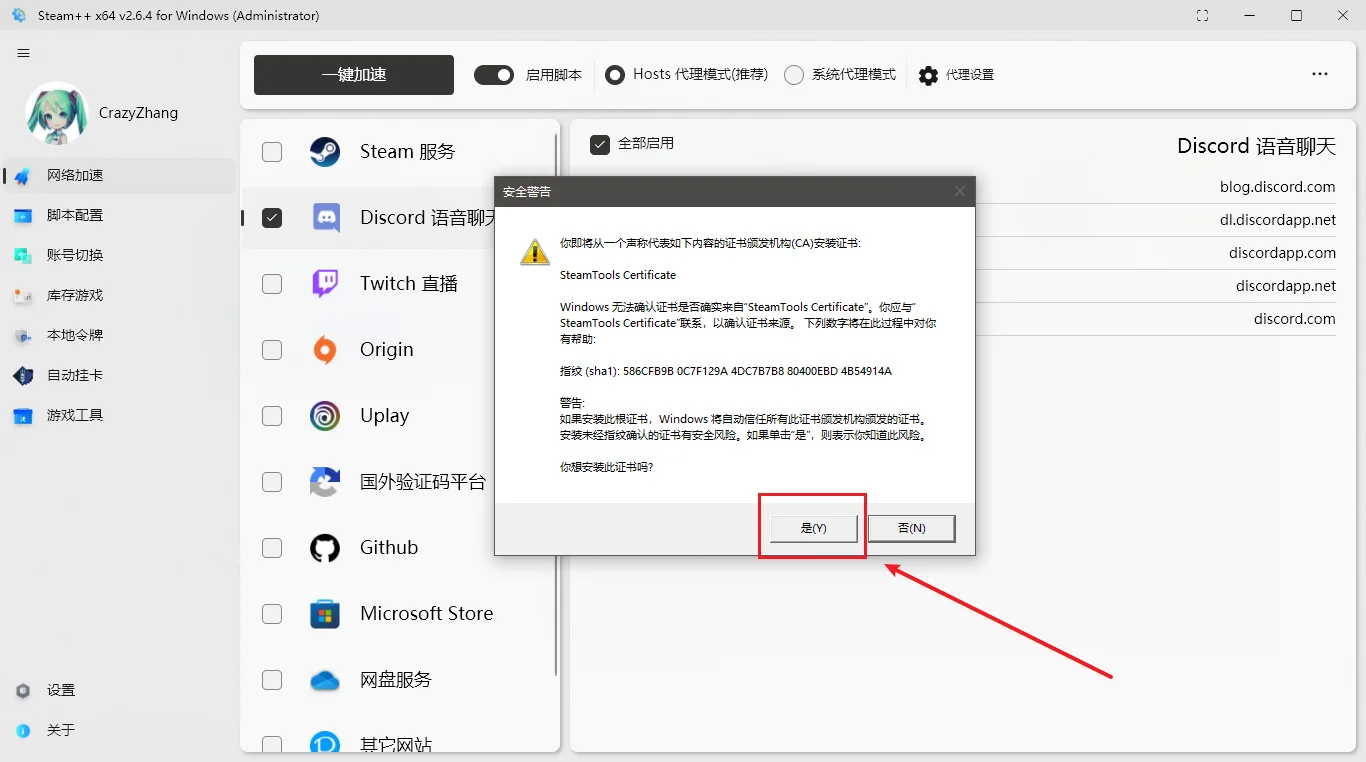Click the Origin logo icon
This screenshot has height=762, width=1366.
coord(325,350)
